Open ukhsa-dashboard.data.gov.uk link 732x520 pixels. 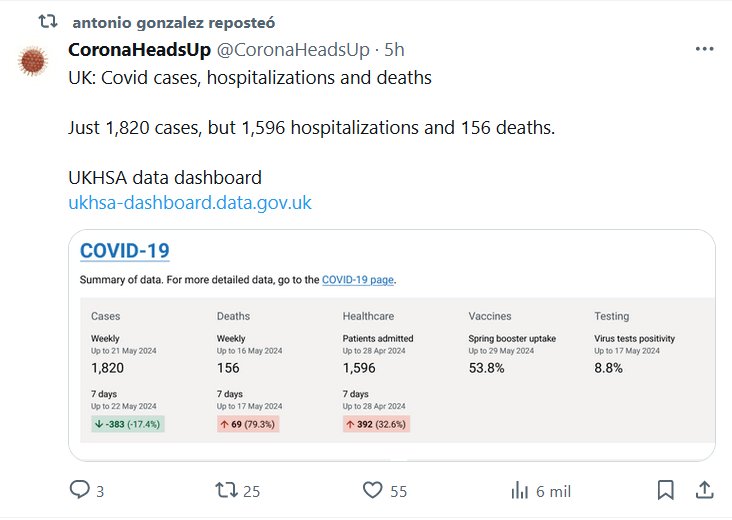point(190,203)
